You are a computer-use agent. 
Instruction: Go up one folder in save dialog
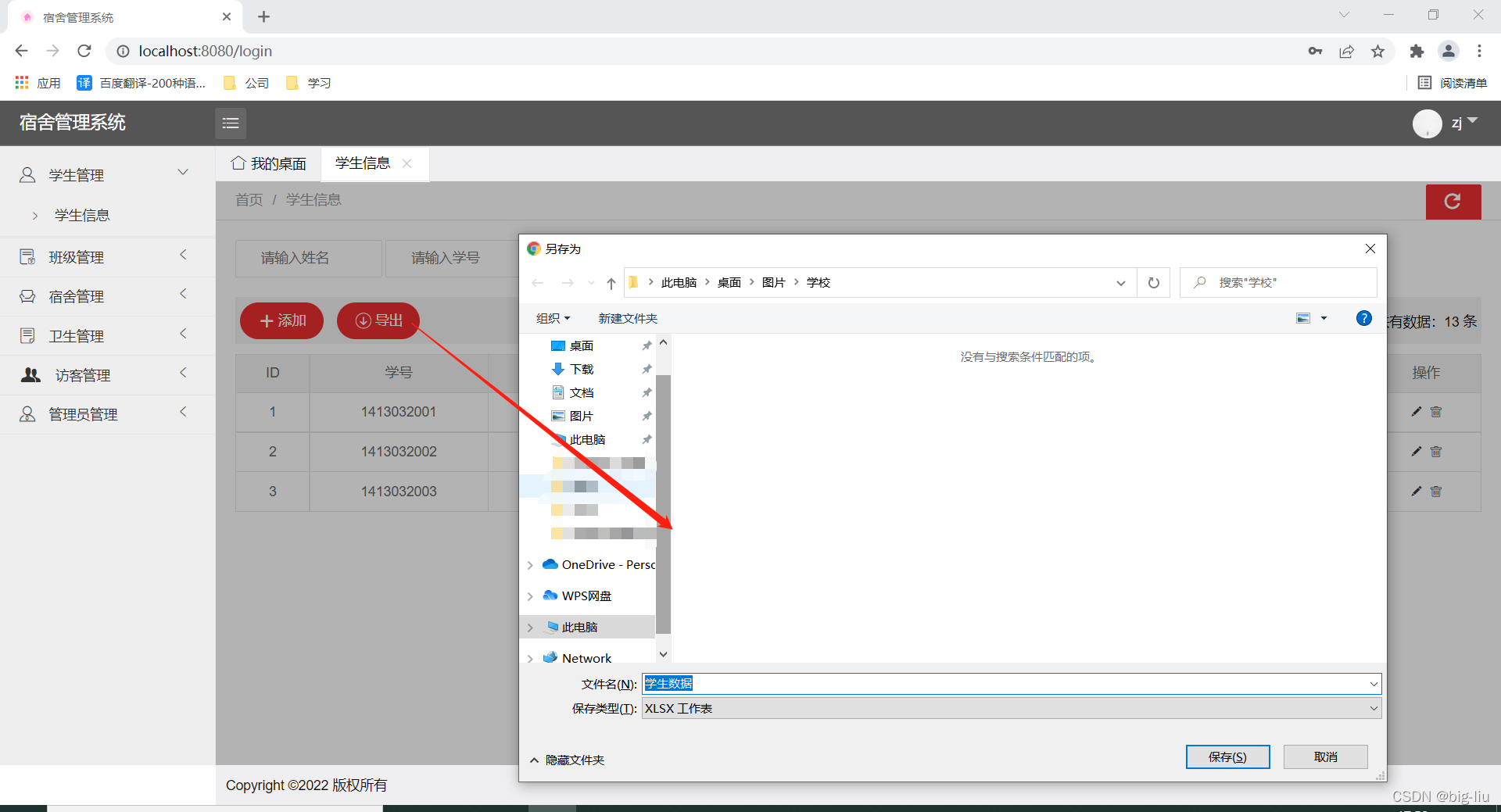(x=611, y=283)
